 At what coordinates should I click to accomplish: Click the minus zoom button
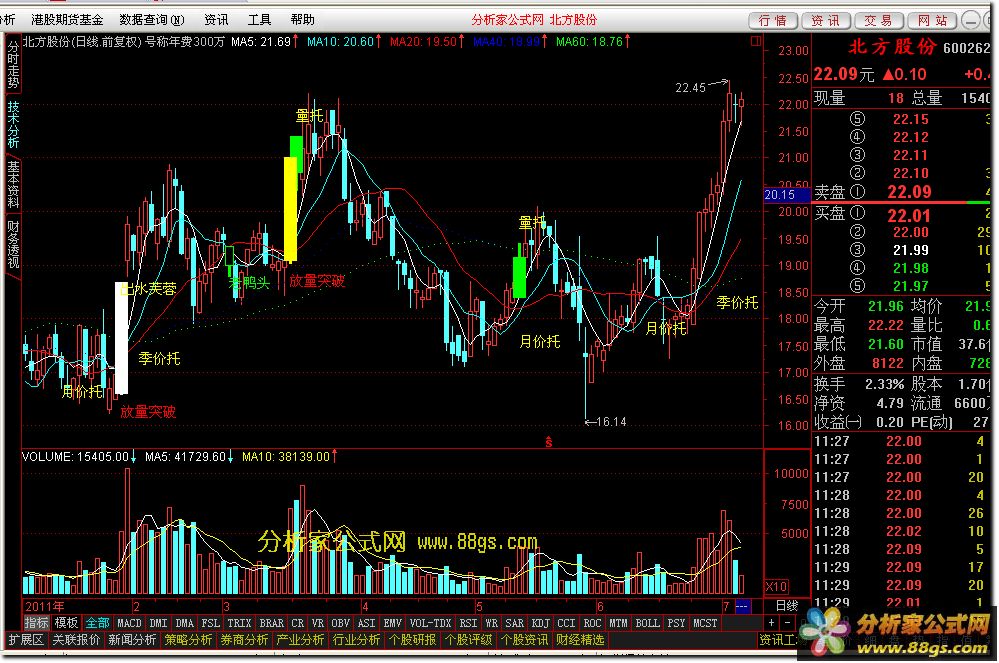click(x=787, y=622)
